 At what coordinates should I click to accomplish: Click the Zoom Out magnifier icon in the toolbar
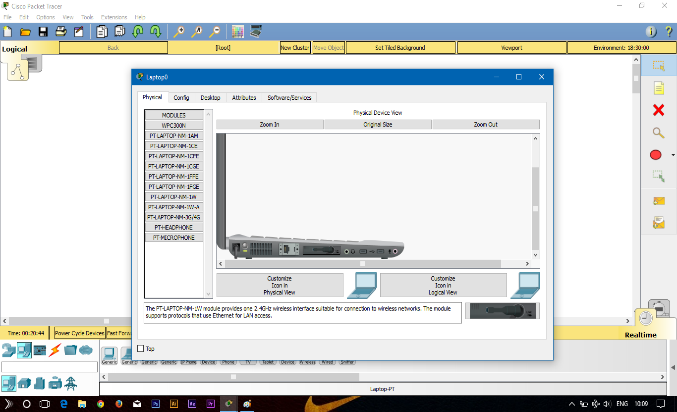[215, 32]
